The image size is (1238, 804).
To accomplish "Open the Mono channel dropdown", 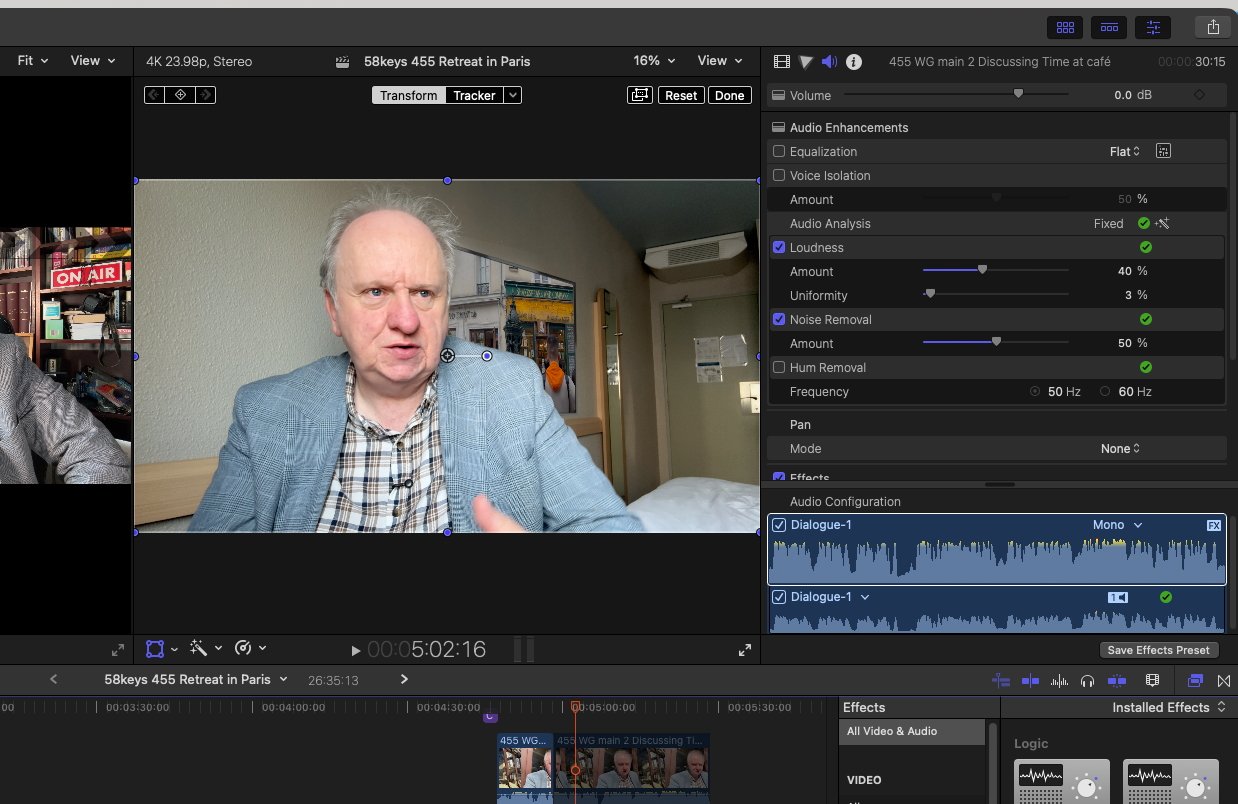I will pos(1117,525).
